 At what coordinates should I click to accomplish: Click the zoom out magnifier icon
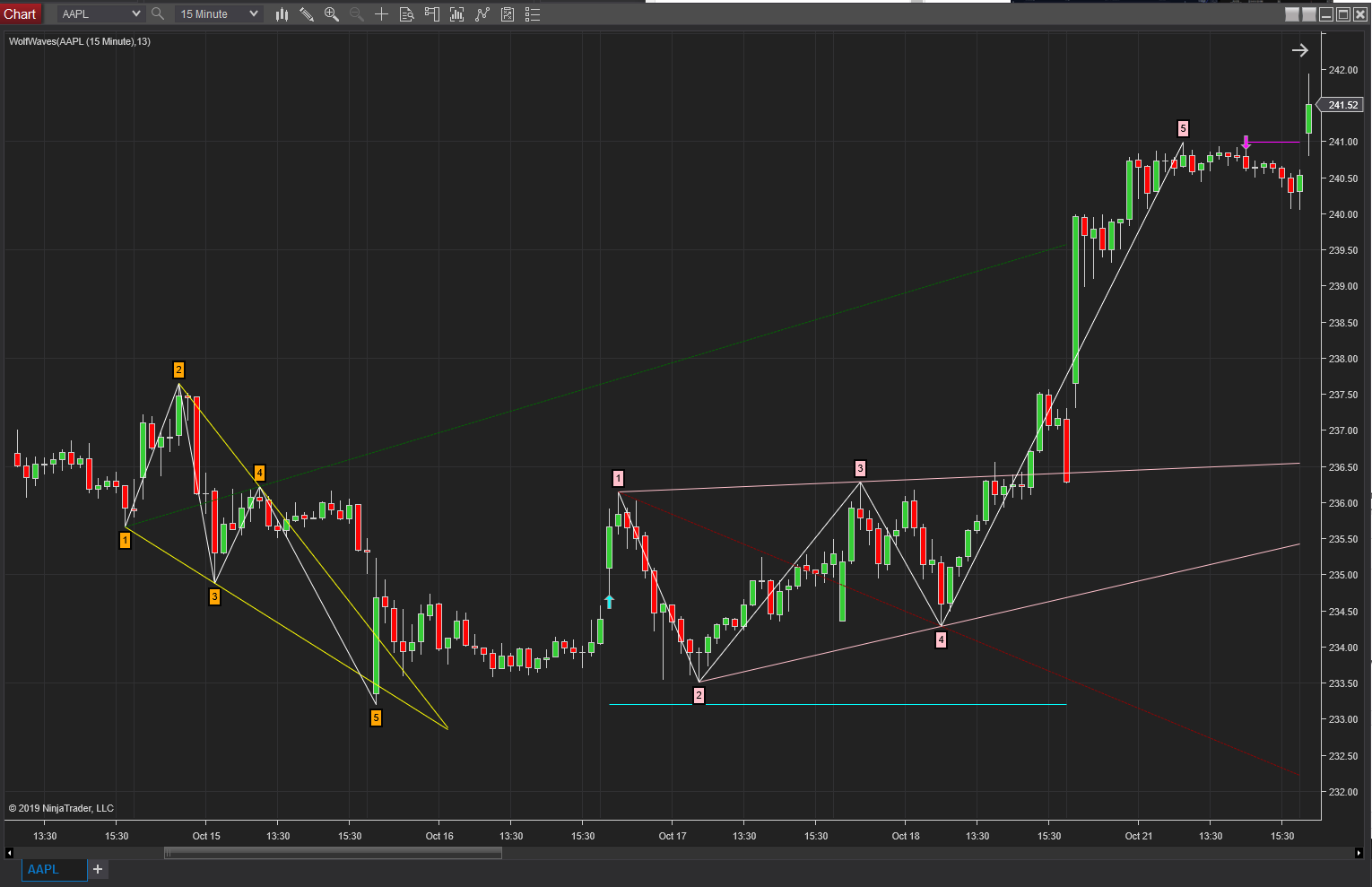(356, 13)
